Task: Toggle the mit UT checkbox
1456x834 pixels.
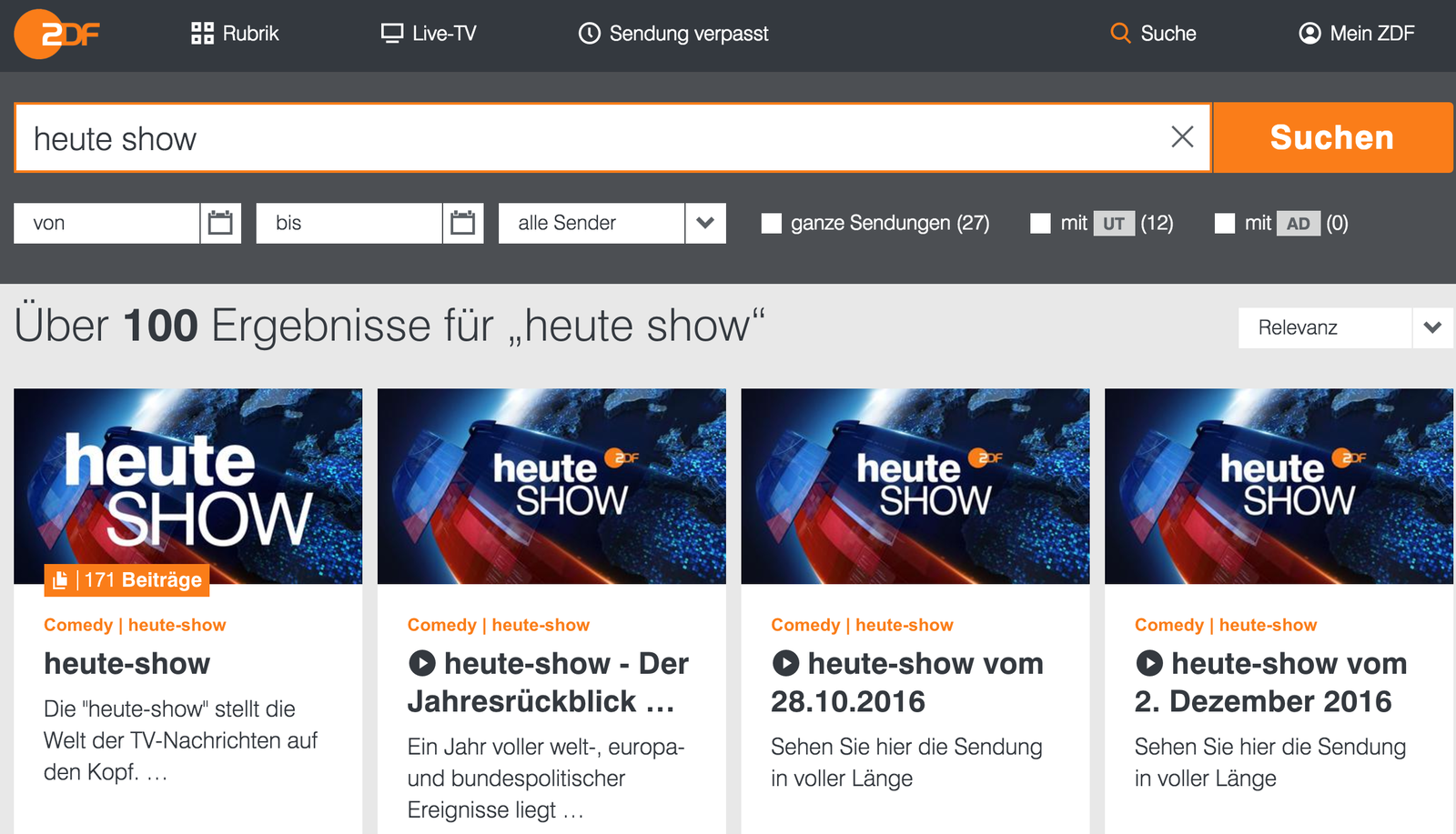Action: (x=1040, y=224)
